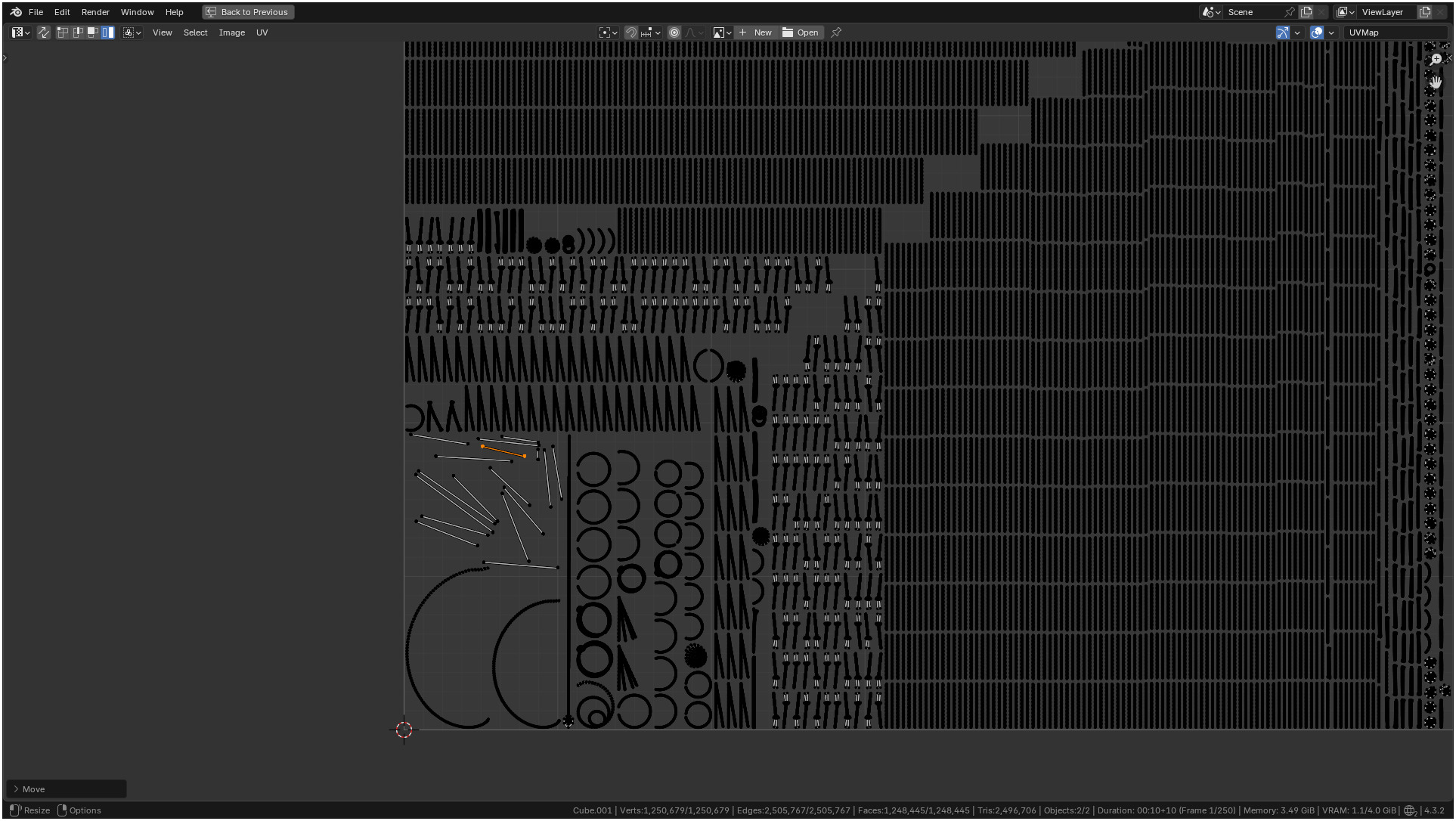Viewport: 1456px width, 821px height.
Task: Open the UV menu
Action: pyautogui.click(x=262, y=33)
